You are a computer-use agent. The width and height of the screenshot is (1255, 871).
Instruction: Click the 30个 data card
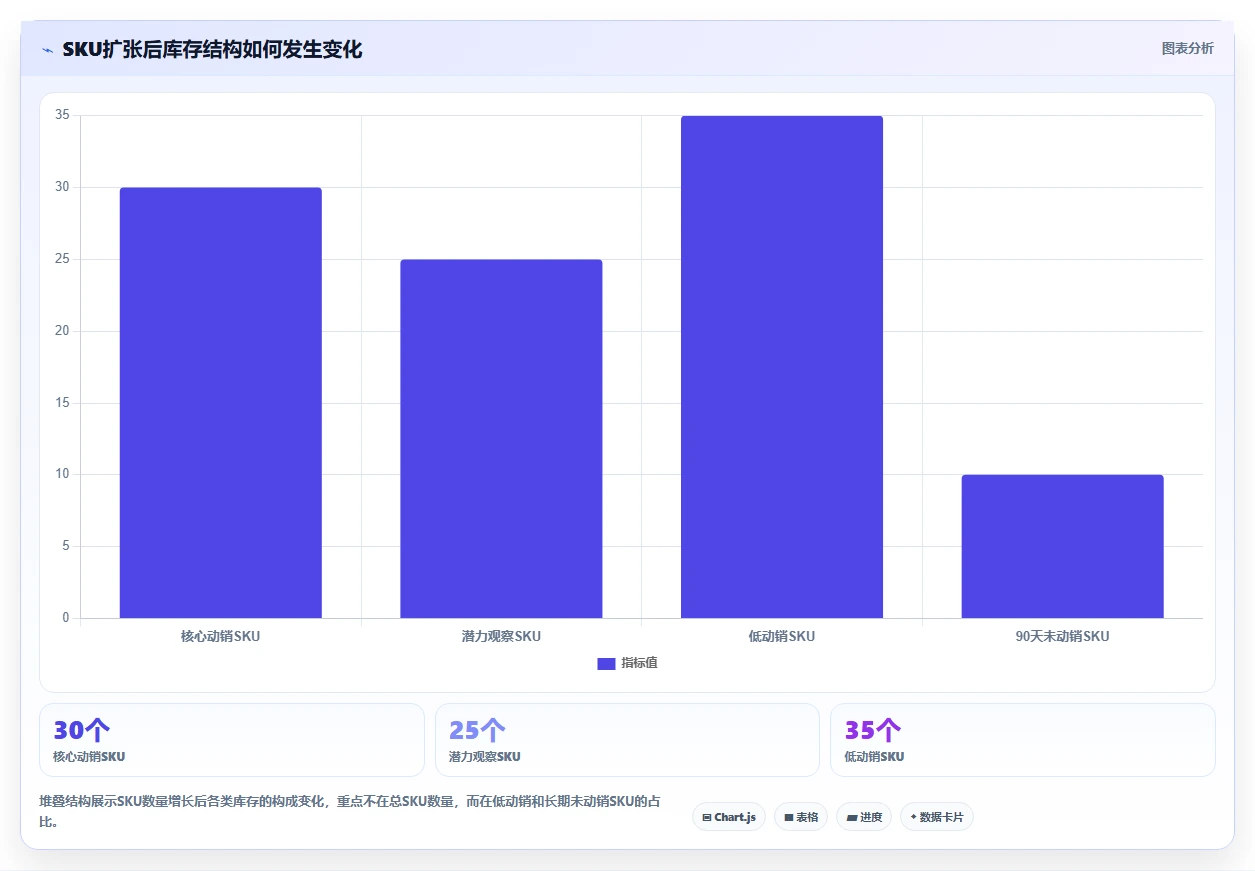(x=232, y=740)
